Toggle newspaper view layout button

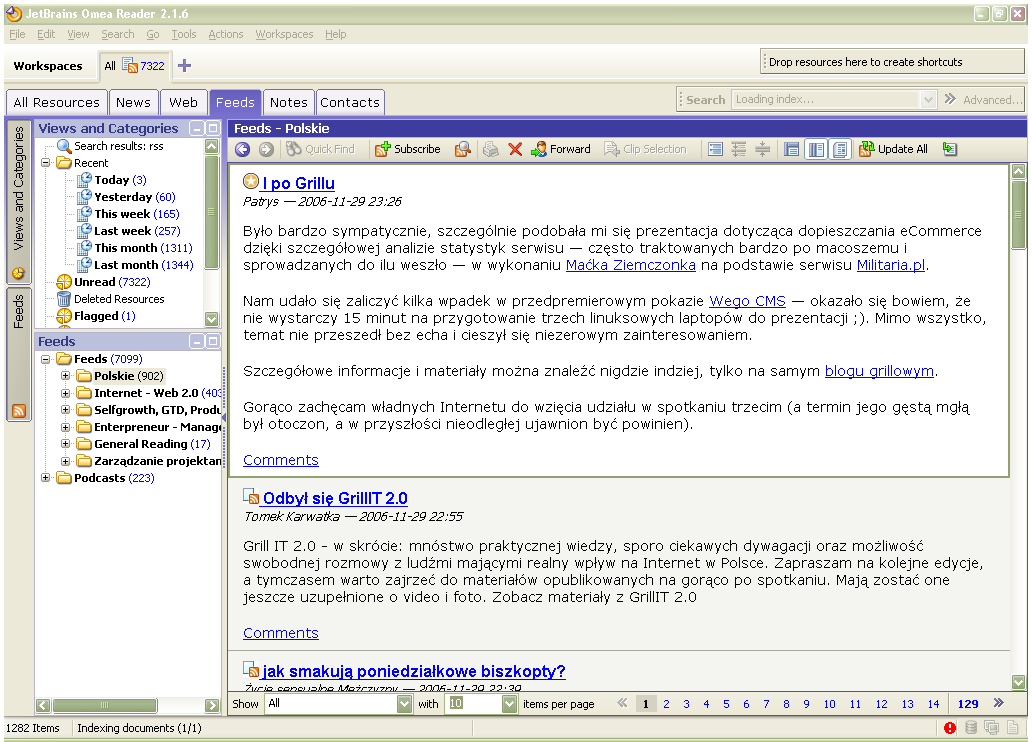(840, 149)
